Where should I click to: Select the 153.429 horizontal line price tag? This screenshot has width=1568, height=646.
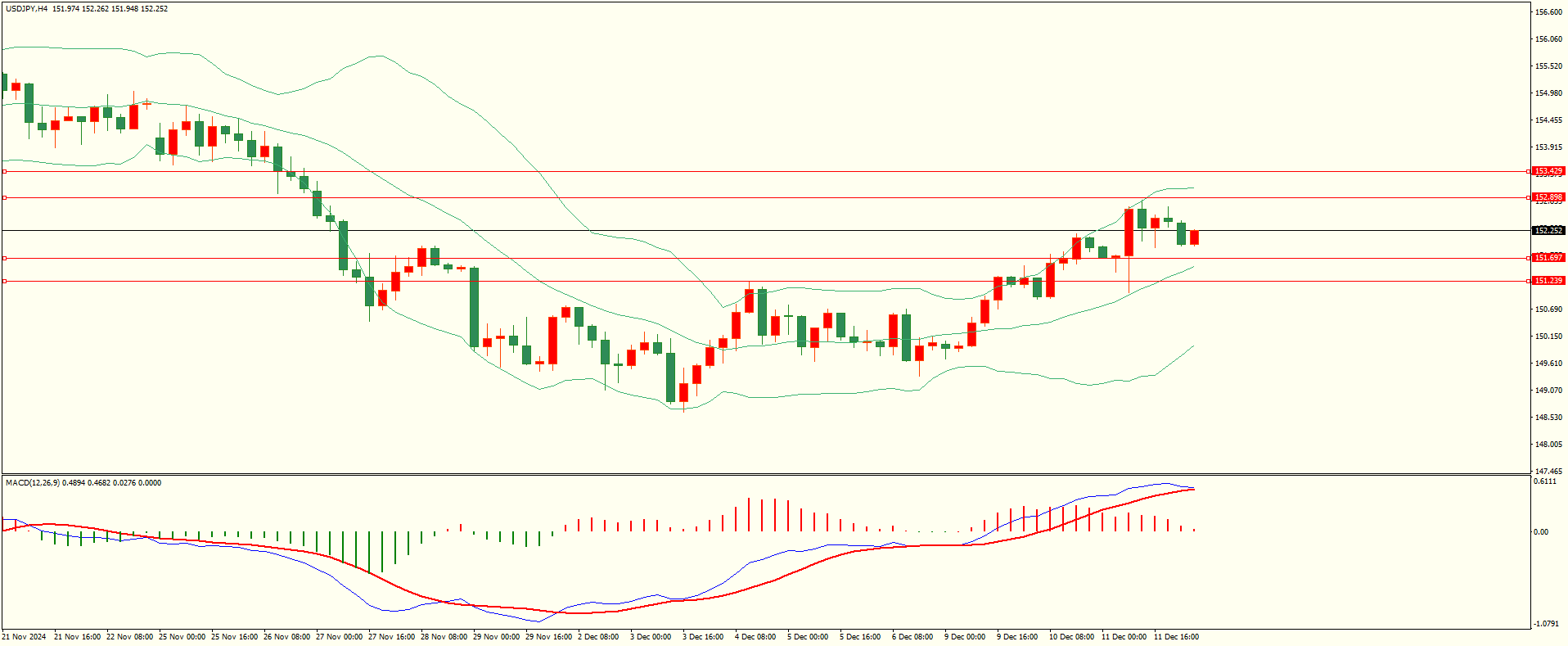[x=1548, y=171]
